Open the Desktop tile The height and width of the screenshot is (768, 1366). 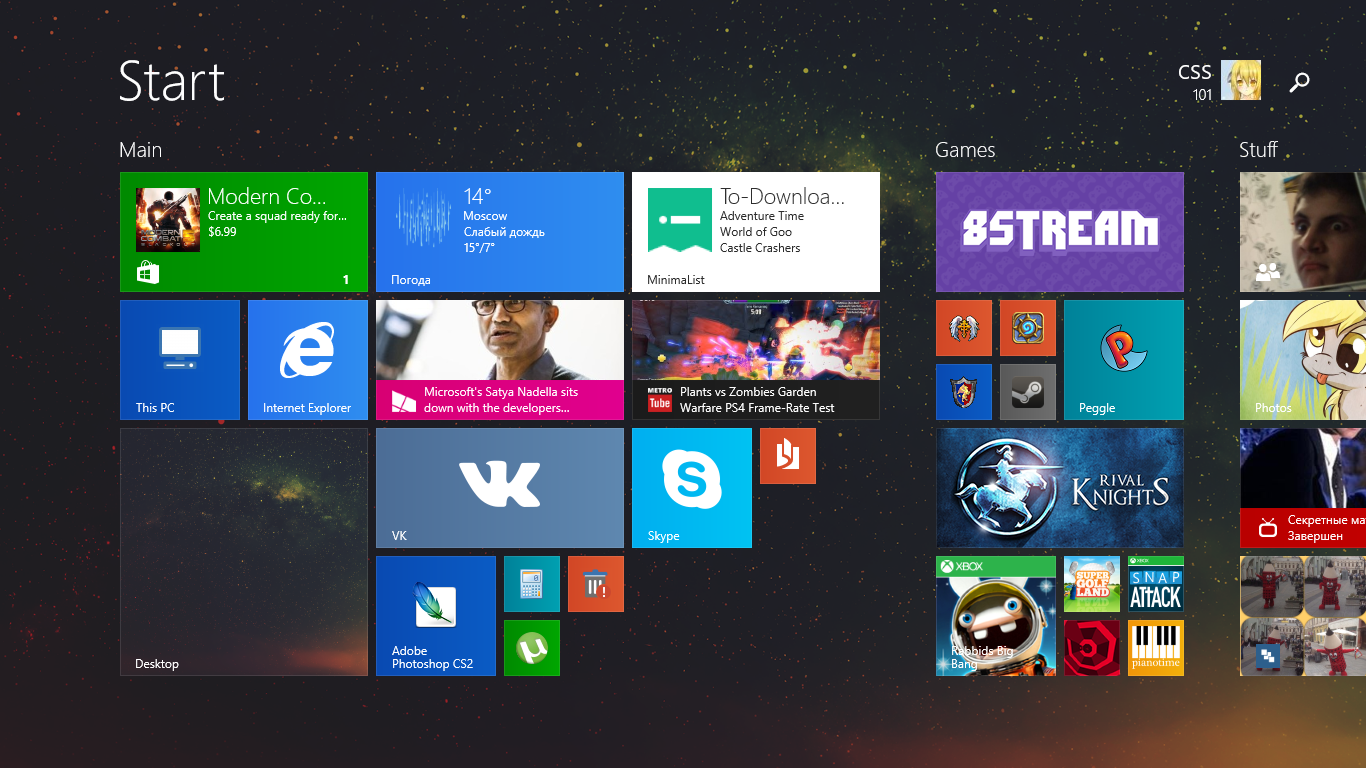(244, 552)
